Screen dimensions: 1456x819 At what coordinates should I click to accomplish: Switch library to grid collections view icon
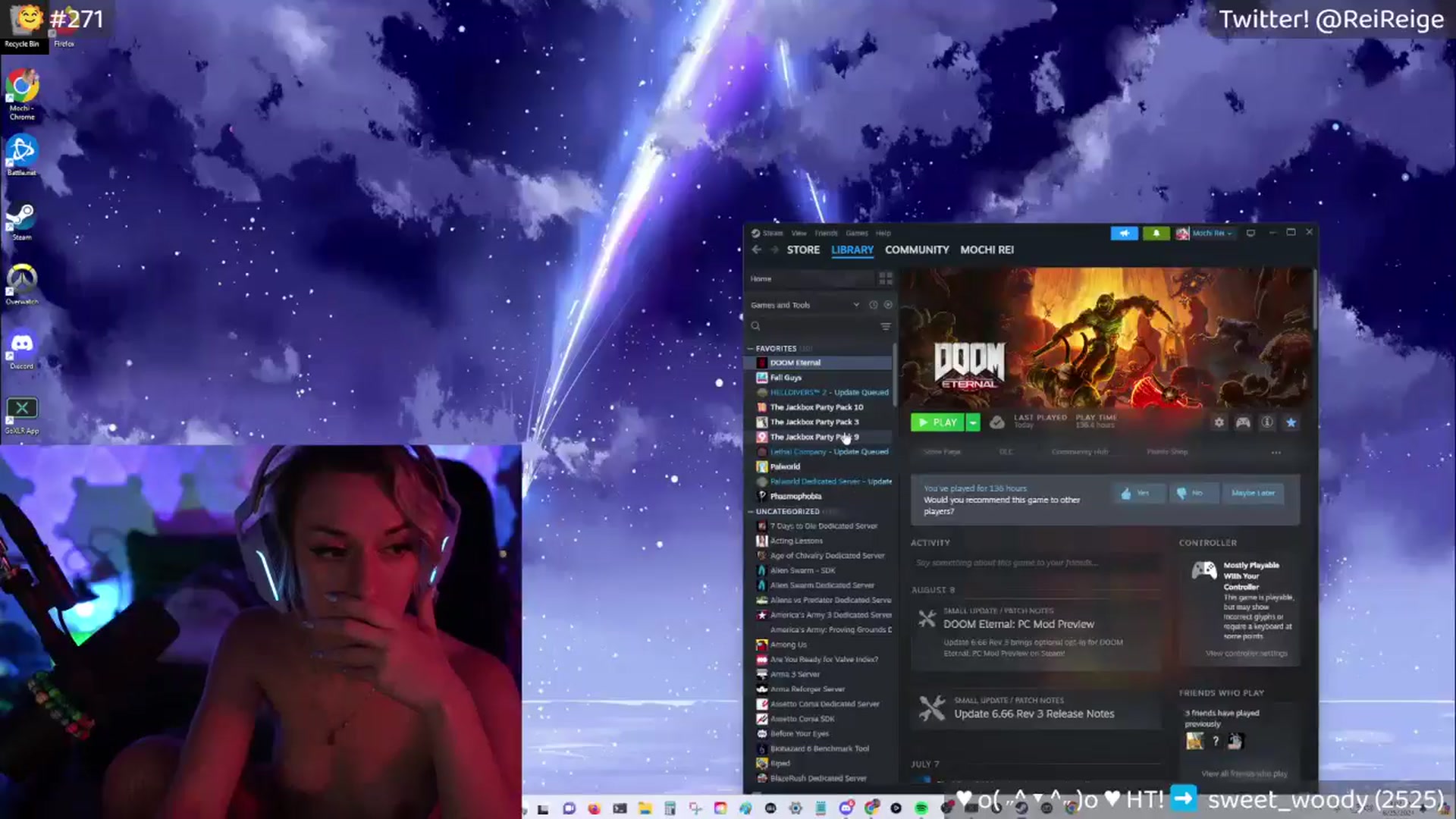[x=885, y=279]
